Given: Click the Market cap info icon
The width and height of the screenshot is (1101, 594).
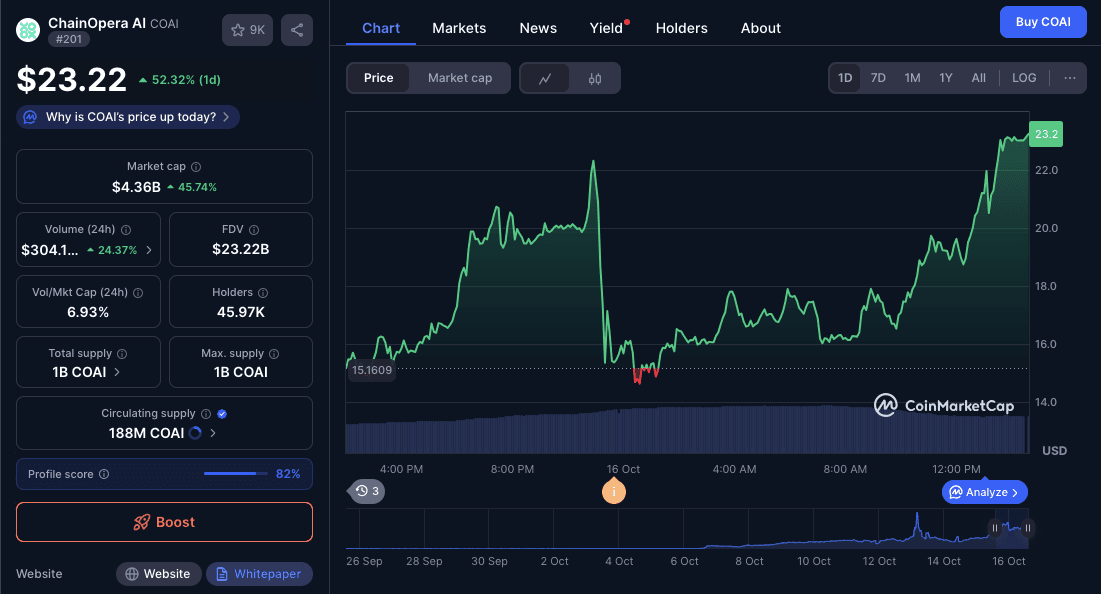Looking at the screenshot, I should pyautogui.click(x=196, y=167).
